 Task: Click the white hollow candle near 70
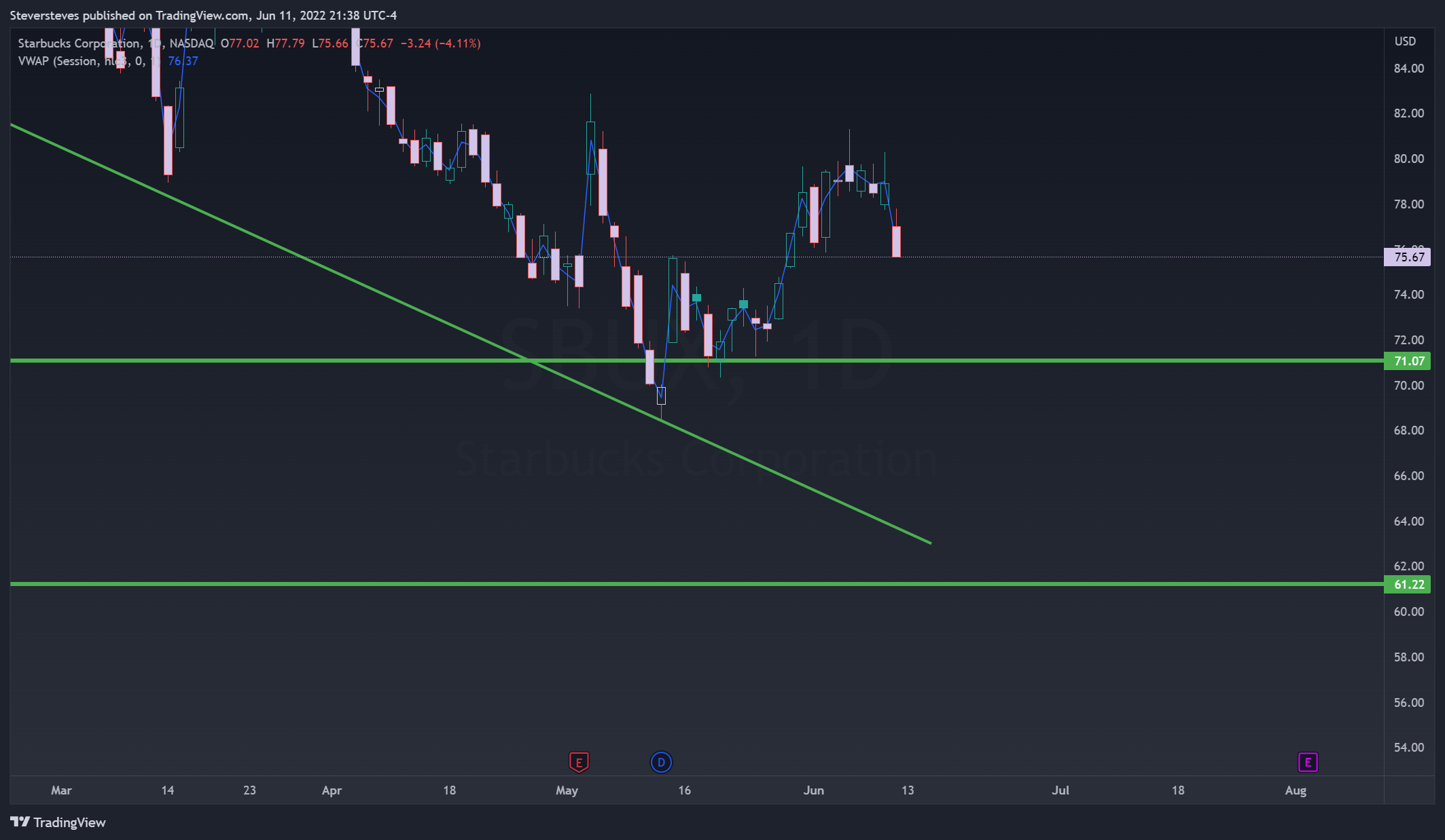[x=661, y=395]
